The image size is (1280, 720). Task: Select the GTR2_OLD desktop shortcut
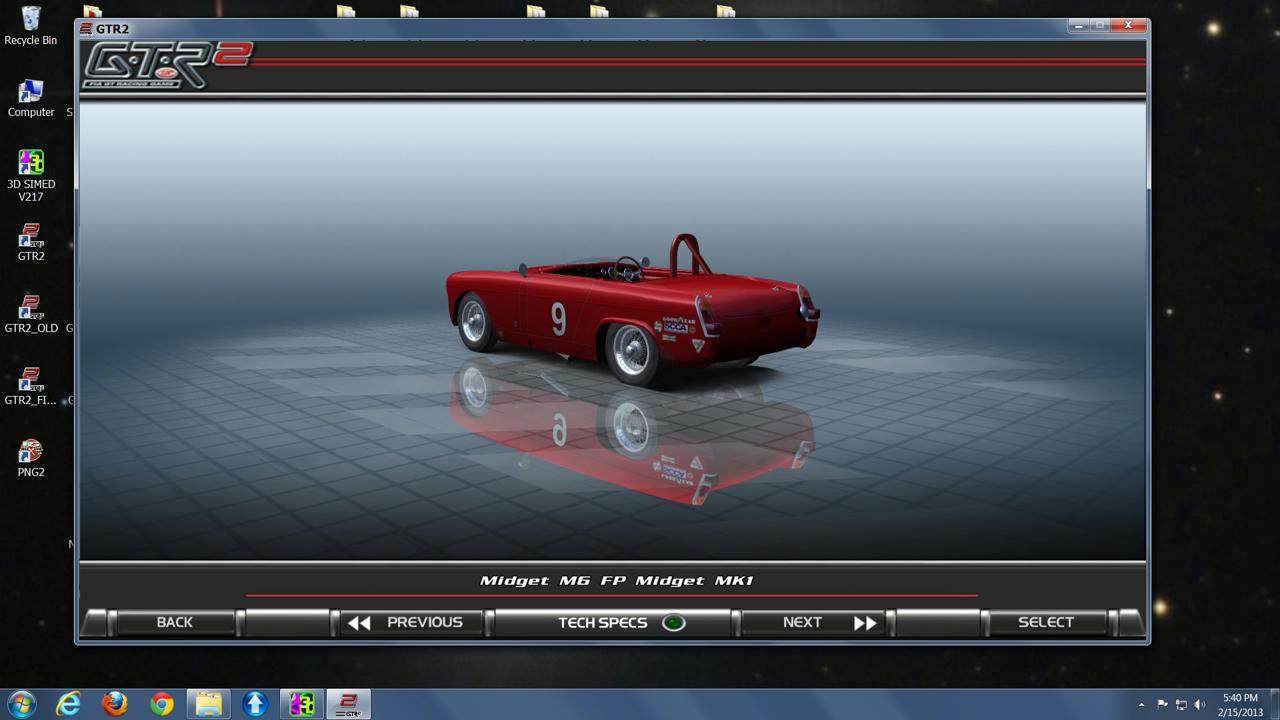(x=31, y=314)
